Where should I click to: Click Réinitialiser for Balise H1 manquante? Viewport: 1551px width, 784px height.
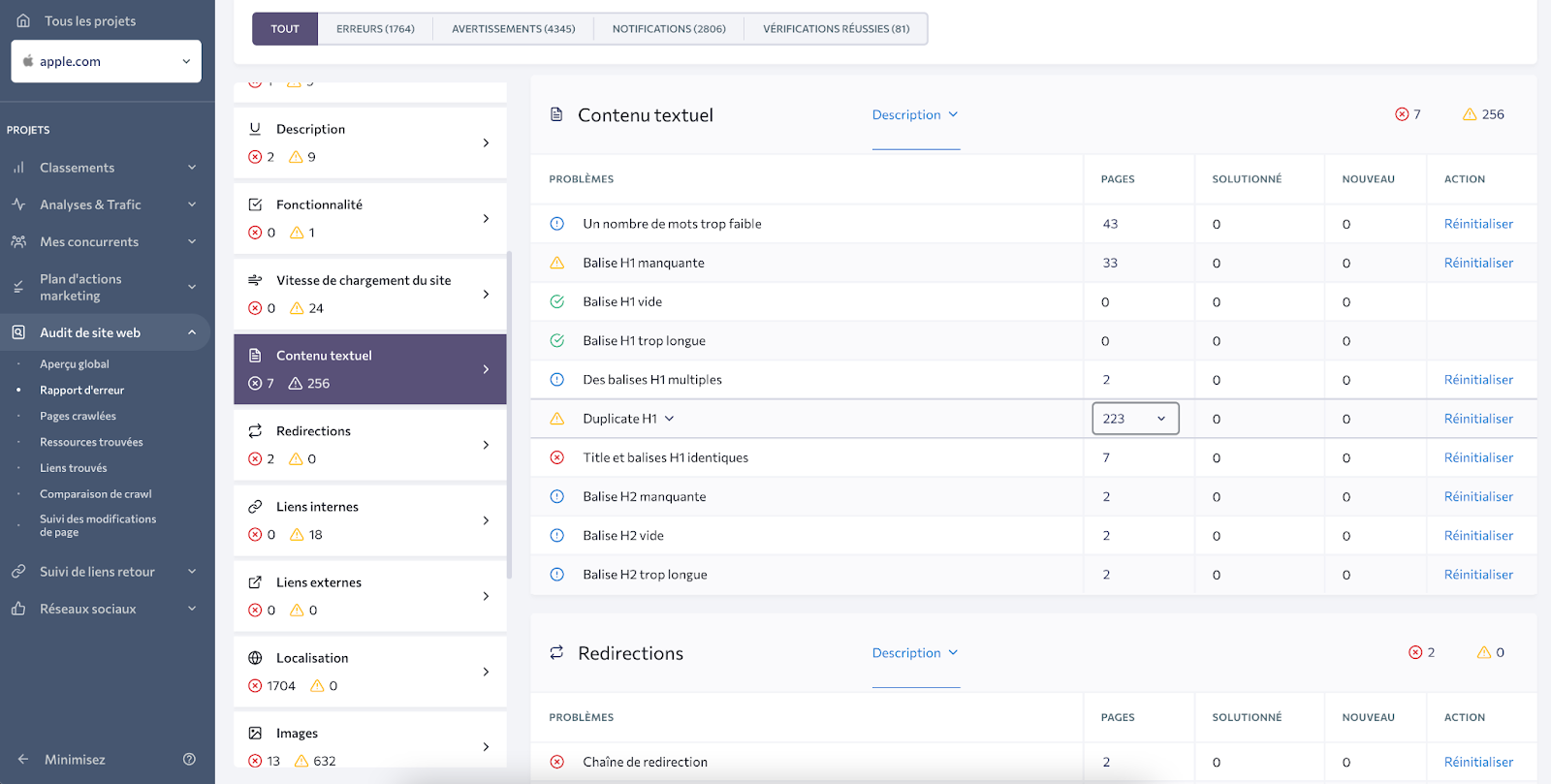point(1478,263)
